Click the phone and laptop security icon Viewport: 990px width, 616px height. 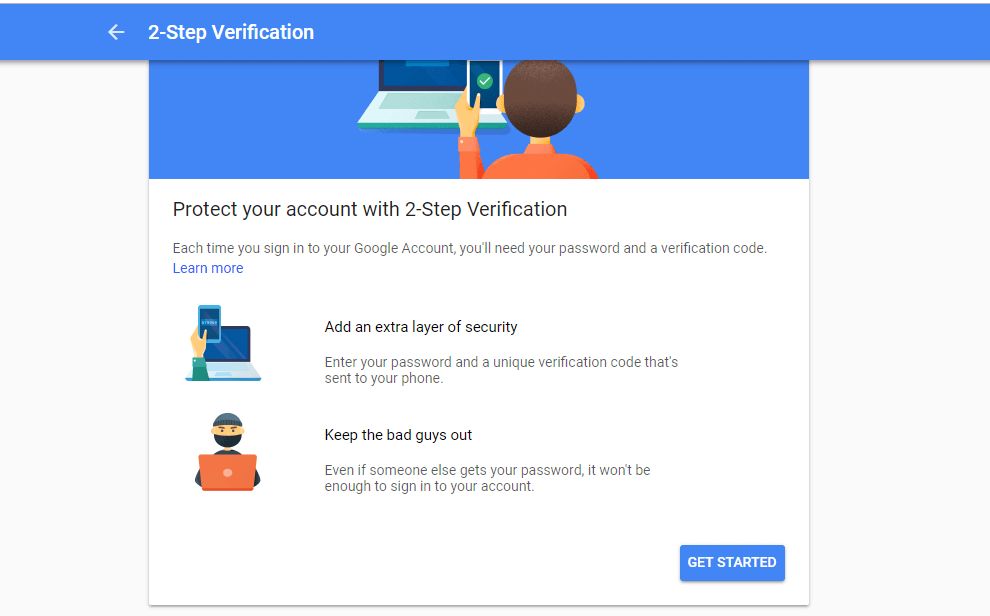point(223,343)
